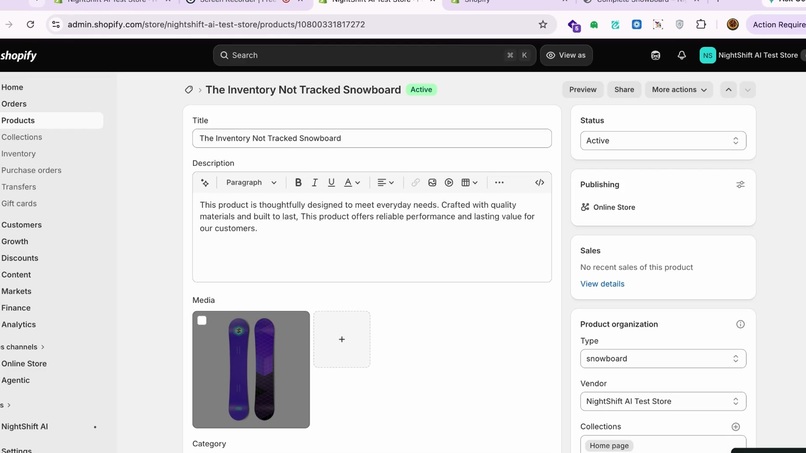Open Discounts in sidebar
Image resolution: width=806 pixels, height=453 pixels.
20,258
